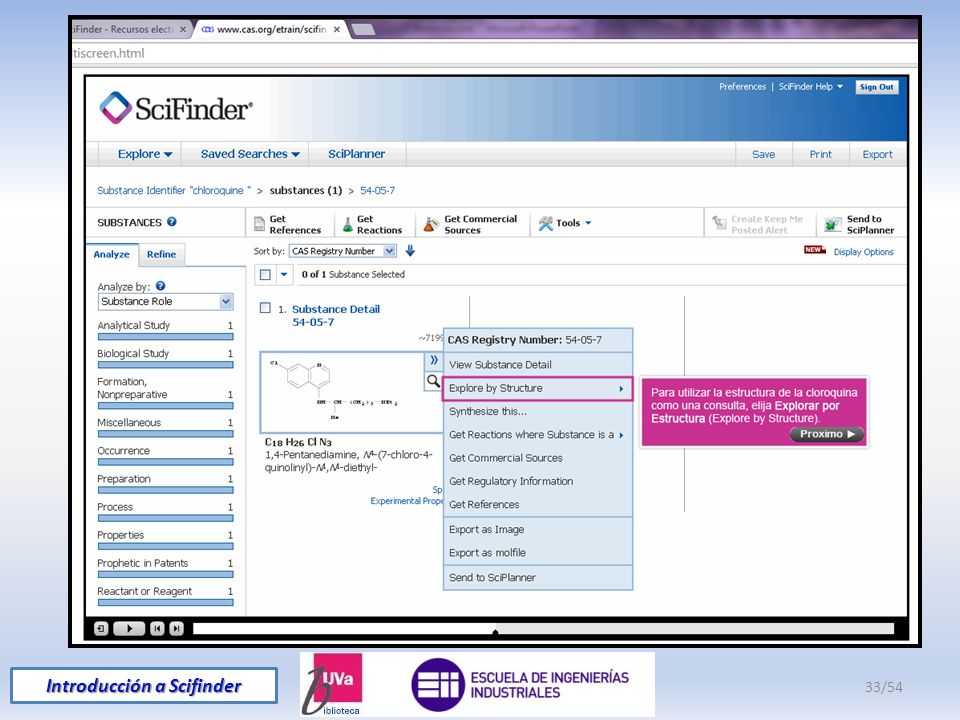Switch to the Refine tab
960x720 pixels.
pyautogui.click(x=161, y=254)
